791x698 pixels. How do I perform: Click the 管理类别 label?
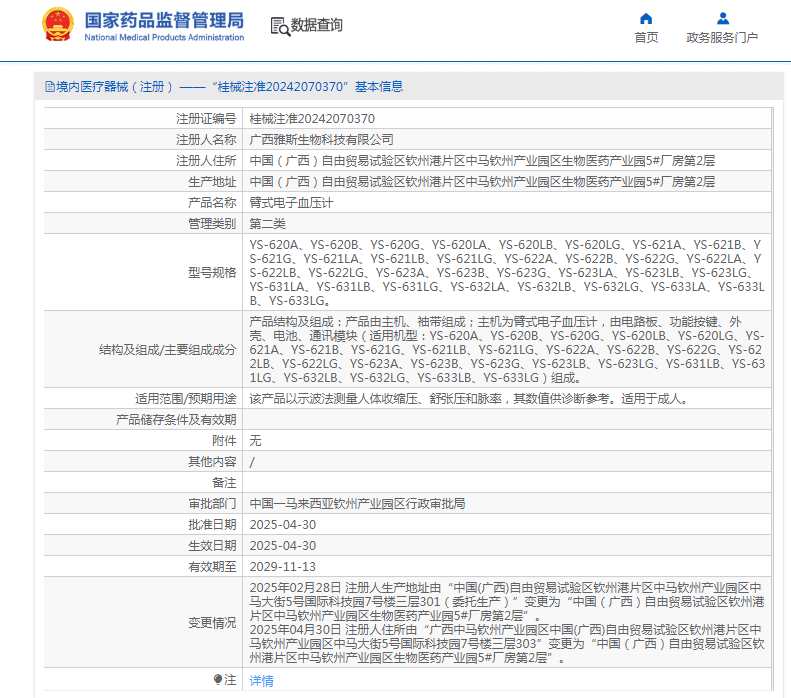pos(212,224)
